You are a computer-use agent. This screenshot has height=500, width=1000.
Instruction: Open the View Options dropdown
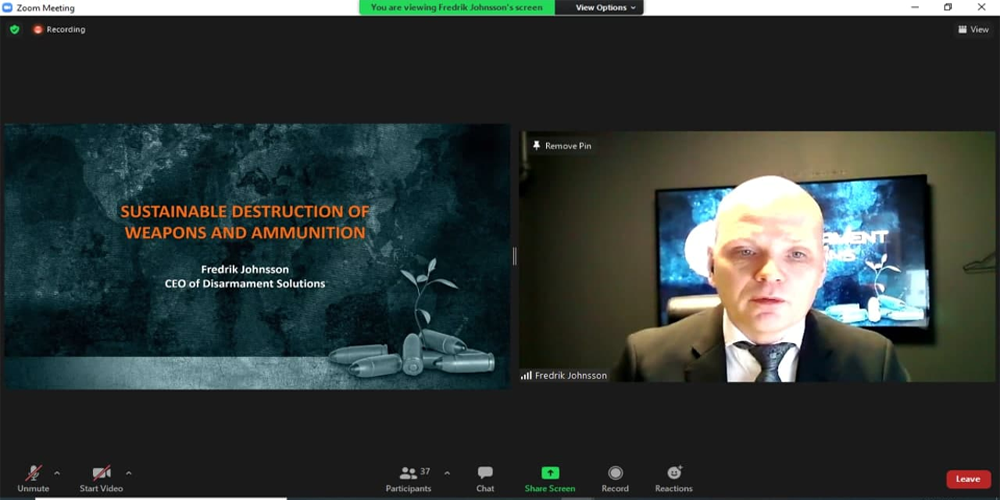(x=606, y=8)
